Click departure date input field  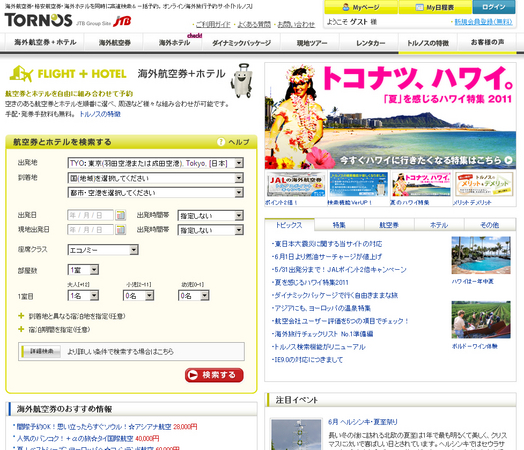91,215
